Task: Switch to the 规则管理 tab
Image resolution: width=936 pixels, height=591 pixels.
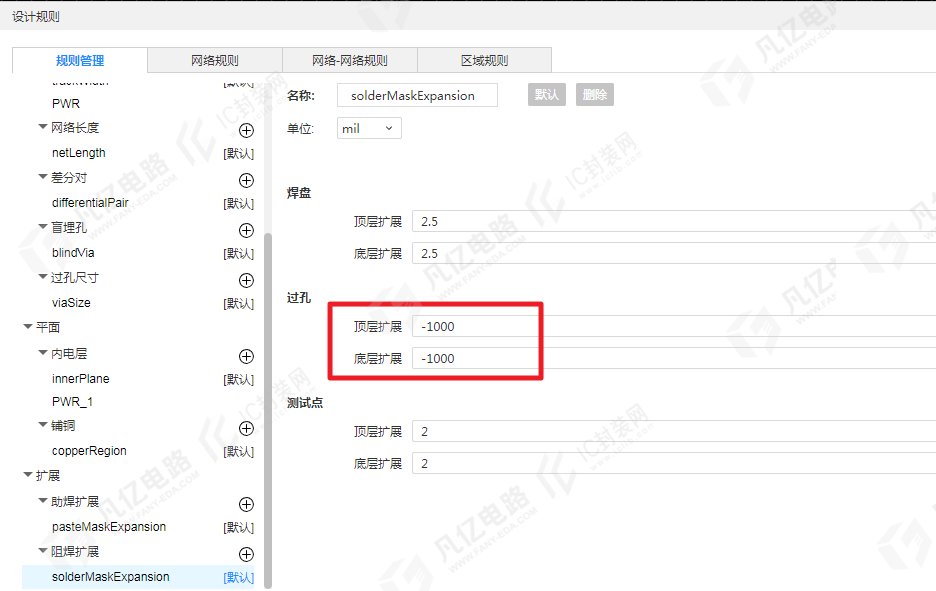Action: (80, 60)
